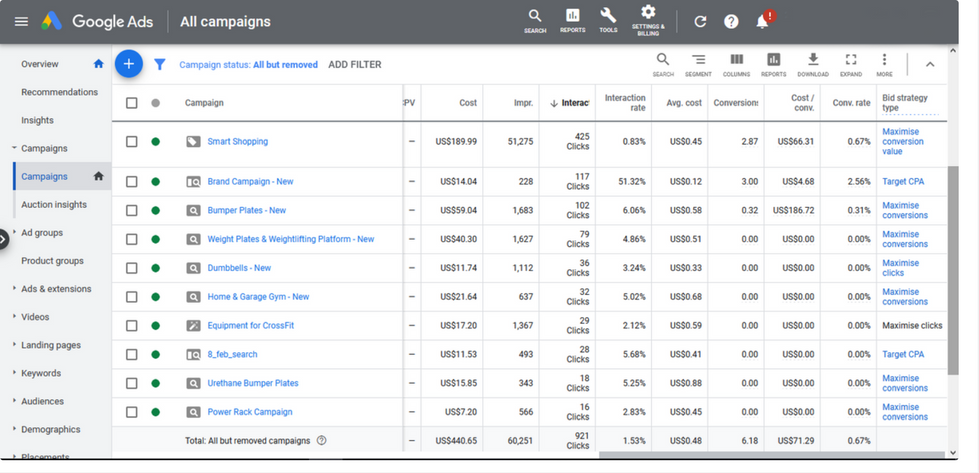Screen dimensions: 979x473
Task: Open Search tool in top bar
Action: [x=535, y=21]
